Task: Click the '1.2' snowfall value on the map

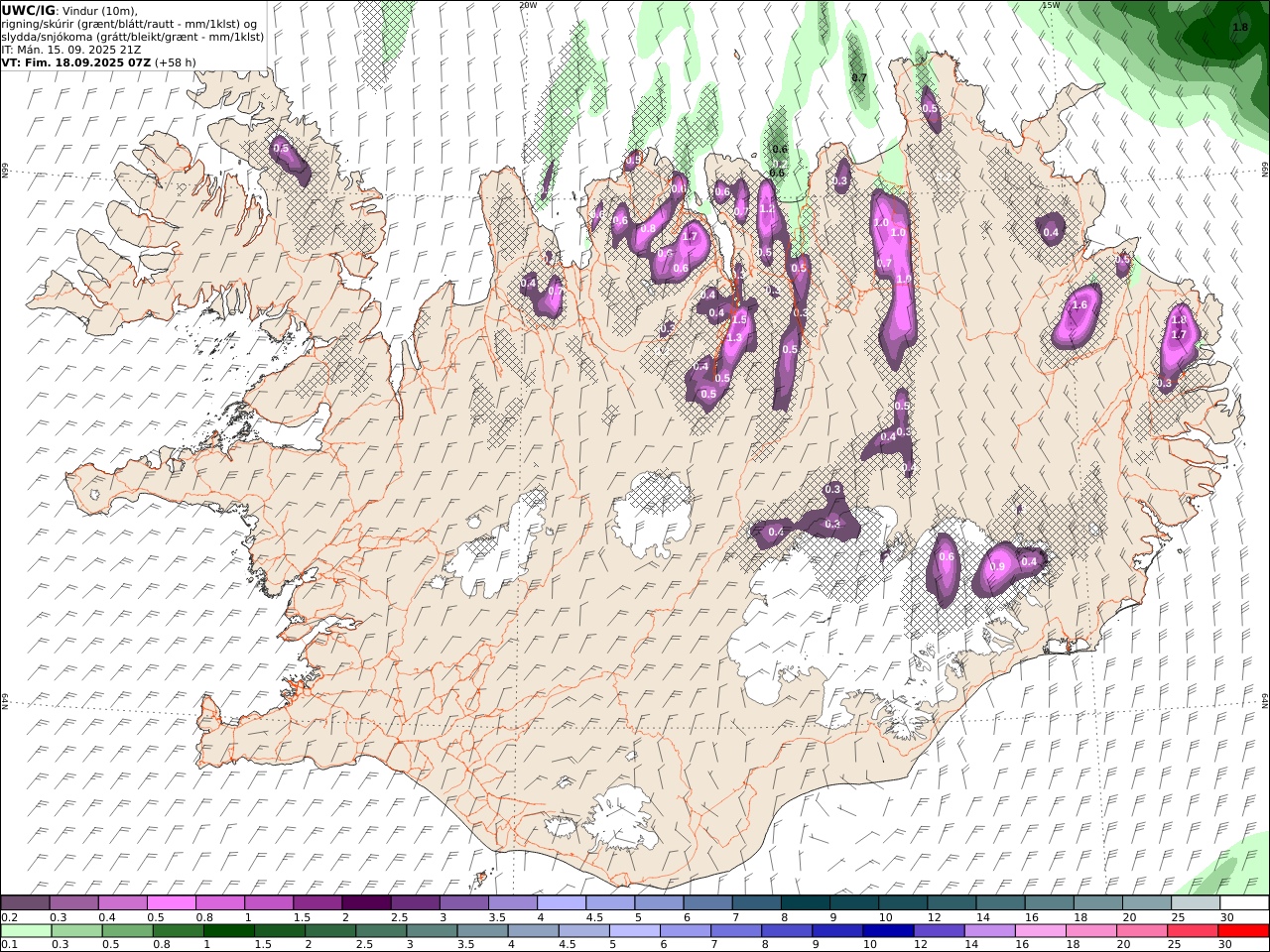Action: point(767,210)
